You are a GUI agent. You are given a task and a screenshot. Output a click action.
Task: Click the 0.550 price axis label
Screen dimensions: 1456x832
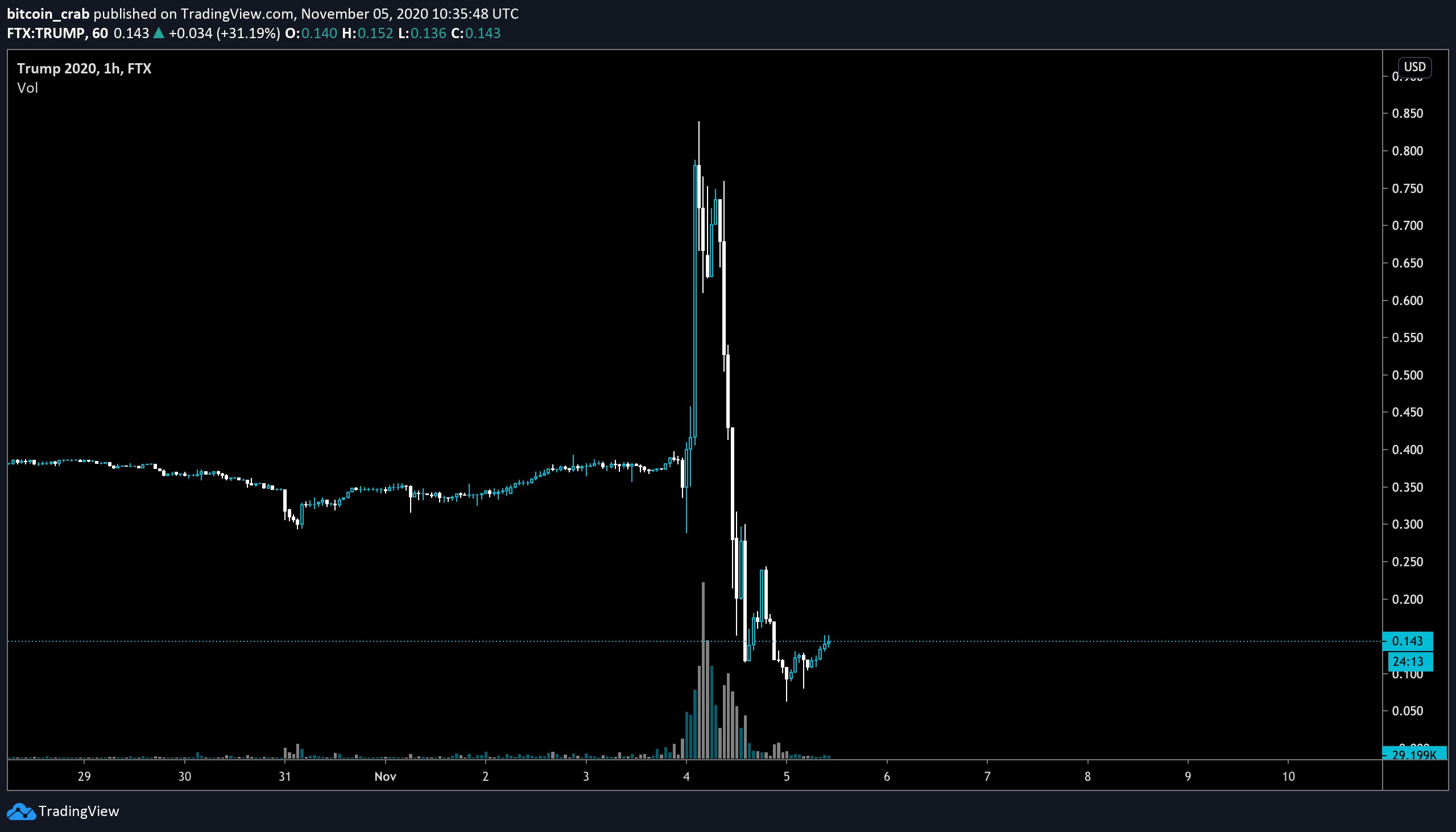(x=1408, y=337)
